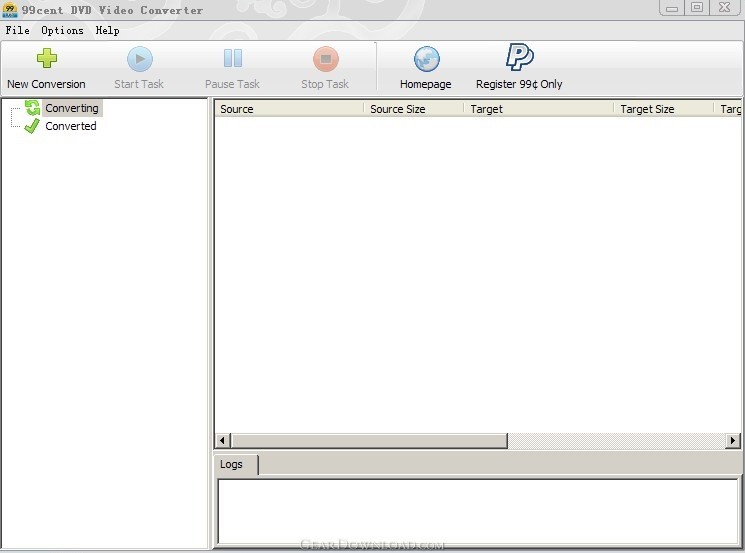
Task: Click the horizontal scrollbar left arrow
Action: point(223,440)
